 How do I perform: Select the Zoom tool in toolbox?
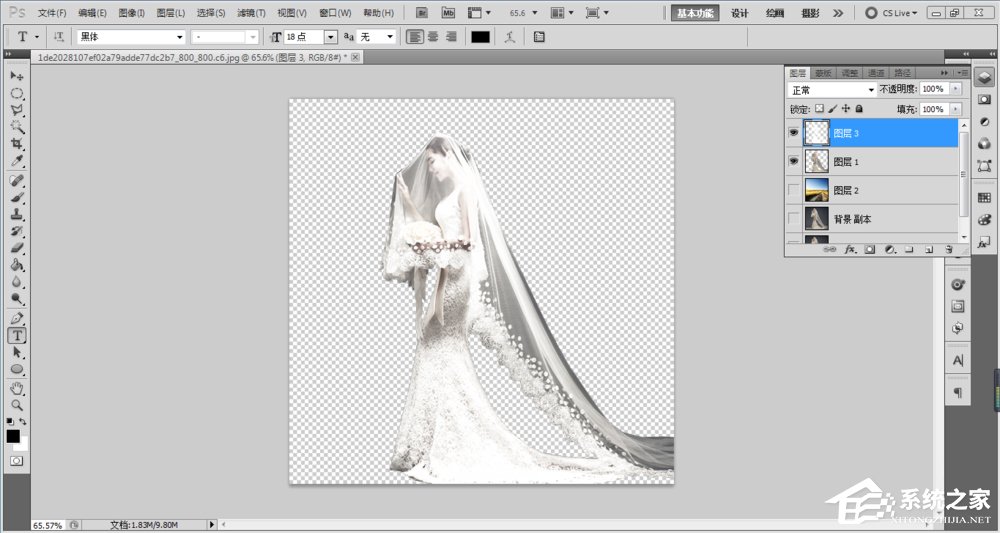pyautogui.click(x=17, y=405)
